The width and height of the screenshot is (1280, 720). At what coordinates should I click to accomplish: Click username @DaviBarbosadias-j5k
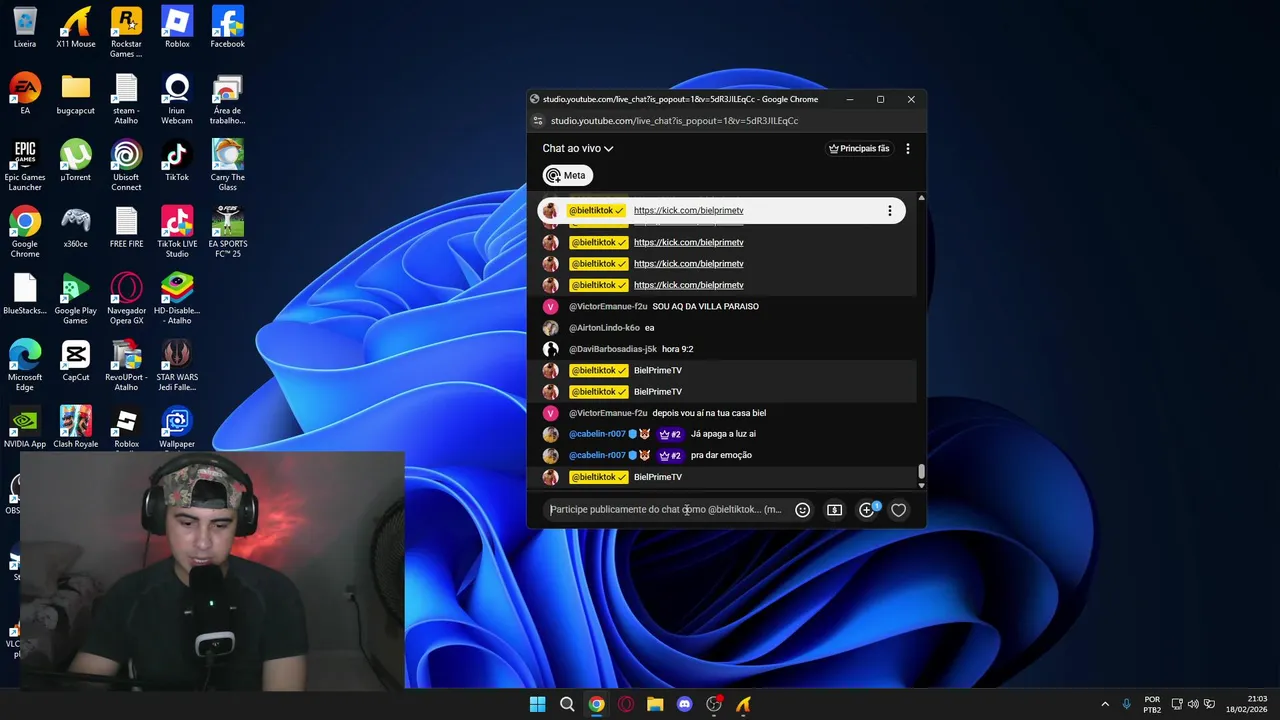[x=613, y=349]
